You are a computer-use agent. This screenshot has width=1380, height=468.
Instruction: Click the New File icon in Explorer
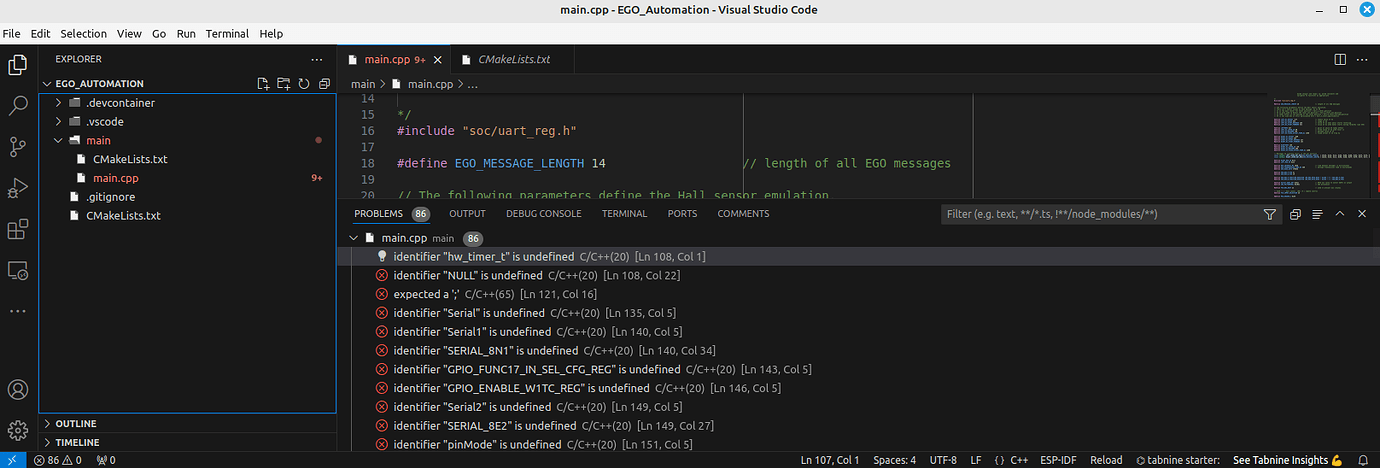tap(263, 84)
